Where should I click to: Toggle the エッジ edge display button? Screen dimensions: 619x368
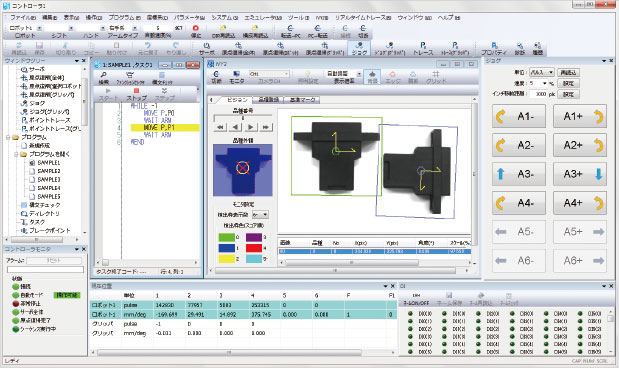coord(392,77)
